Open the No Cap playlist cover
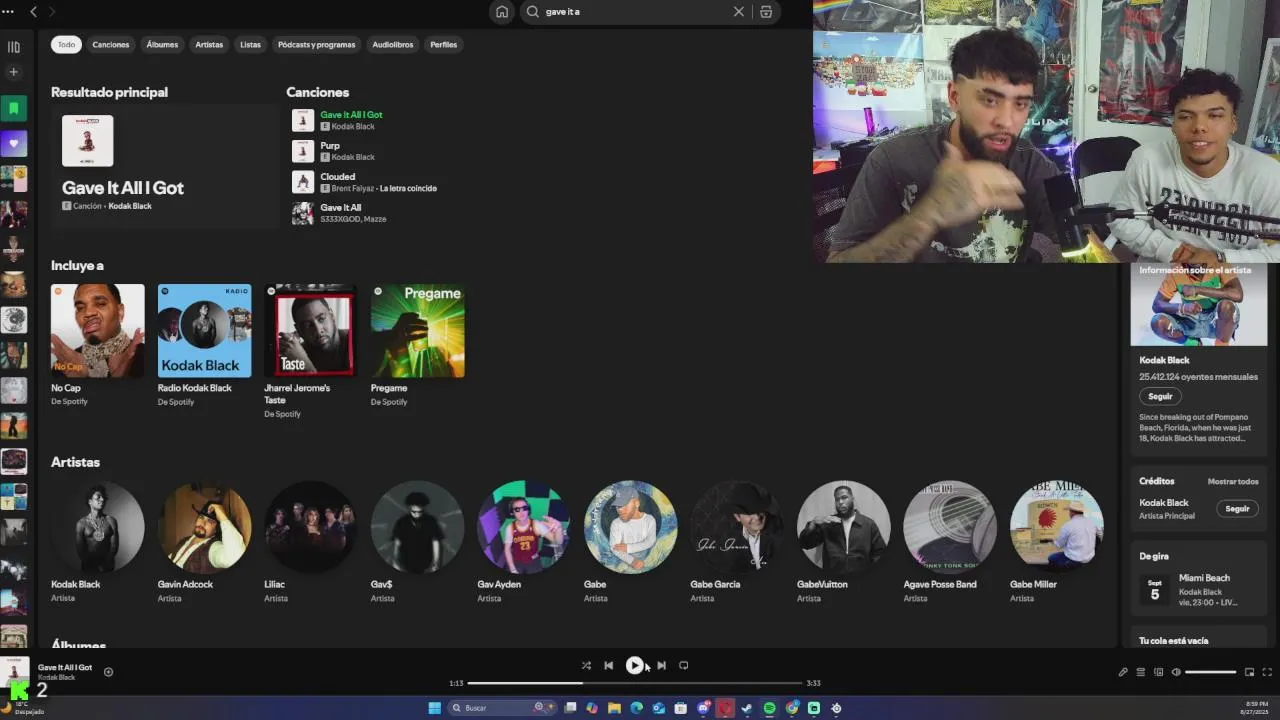This screenshot has width=1280, height=720. (x=98, y=331)
